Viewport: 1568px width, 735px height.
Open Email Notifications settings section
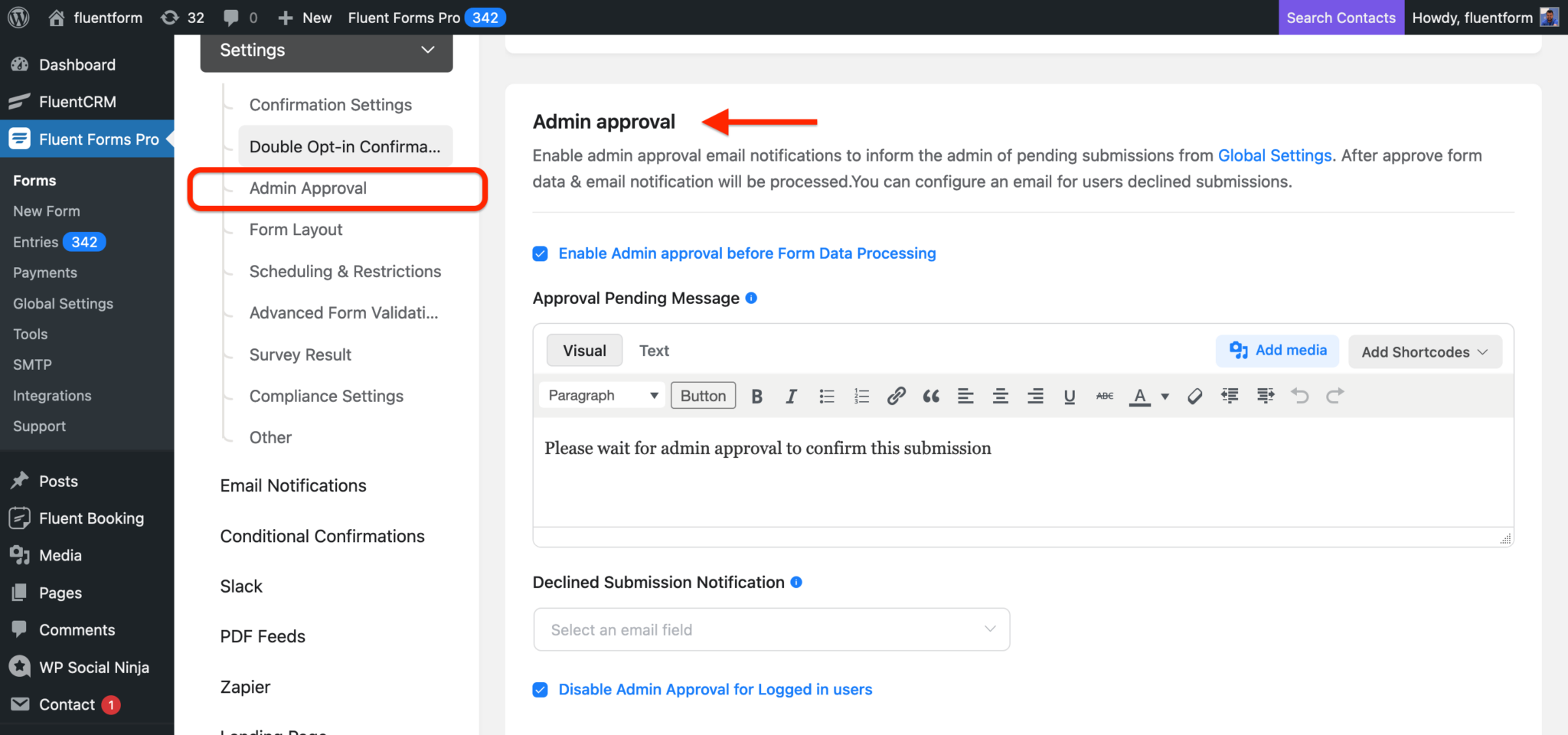tap(292, 485)
